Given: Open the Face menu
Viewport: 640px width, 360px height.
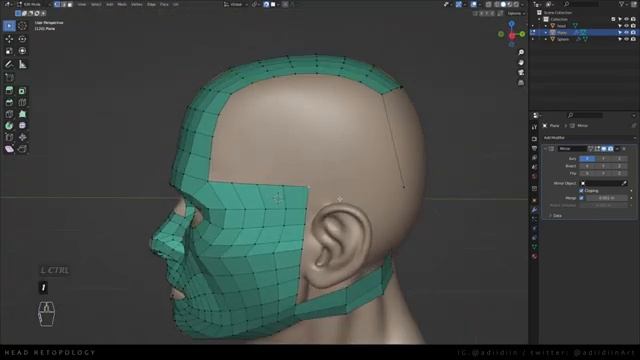Looking at the screenshot, I should click(164, 4).
